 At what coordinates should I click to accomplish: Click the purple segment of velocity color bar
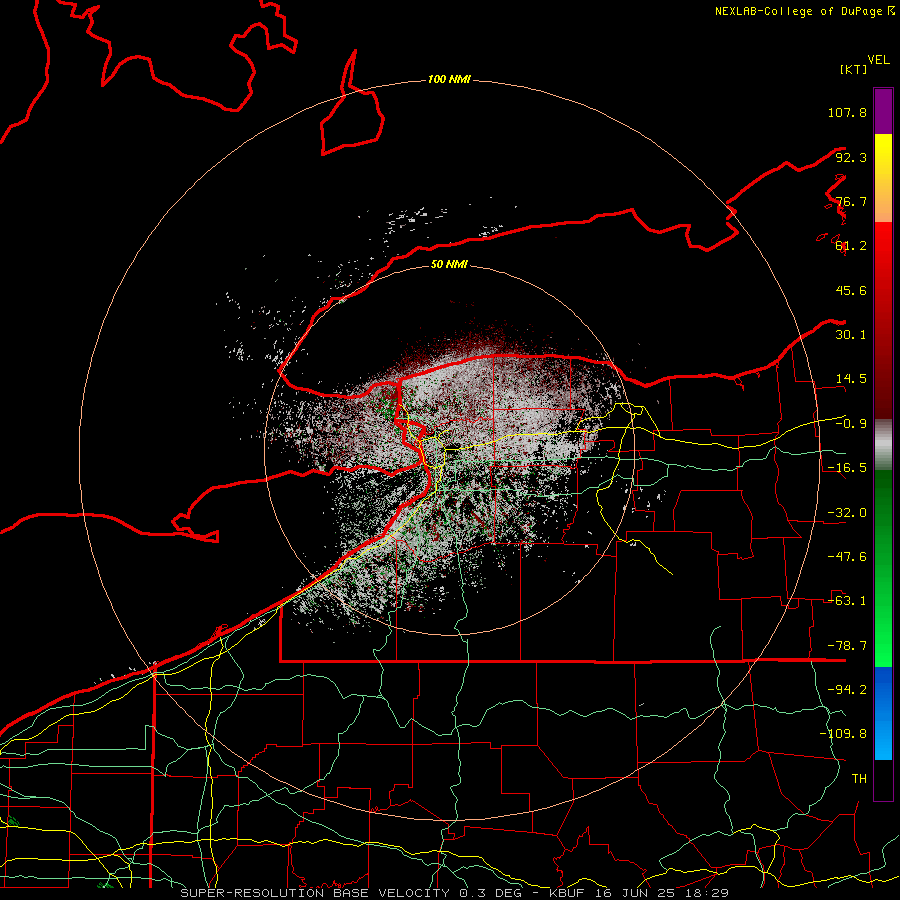[x=883, y=111]
